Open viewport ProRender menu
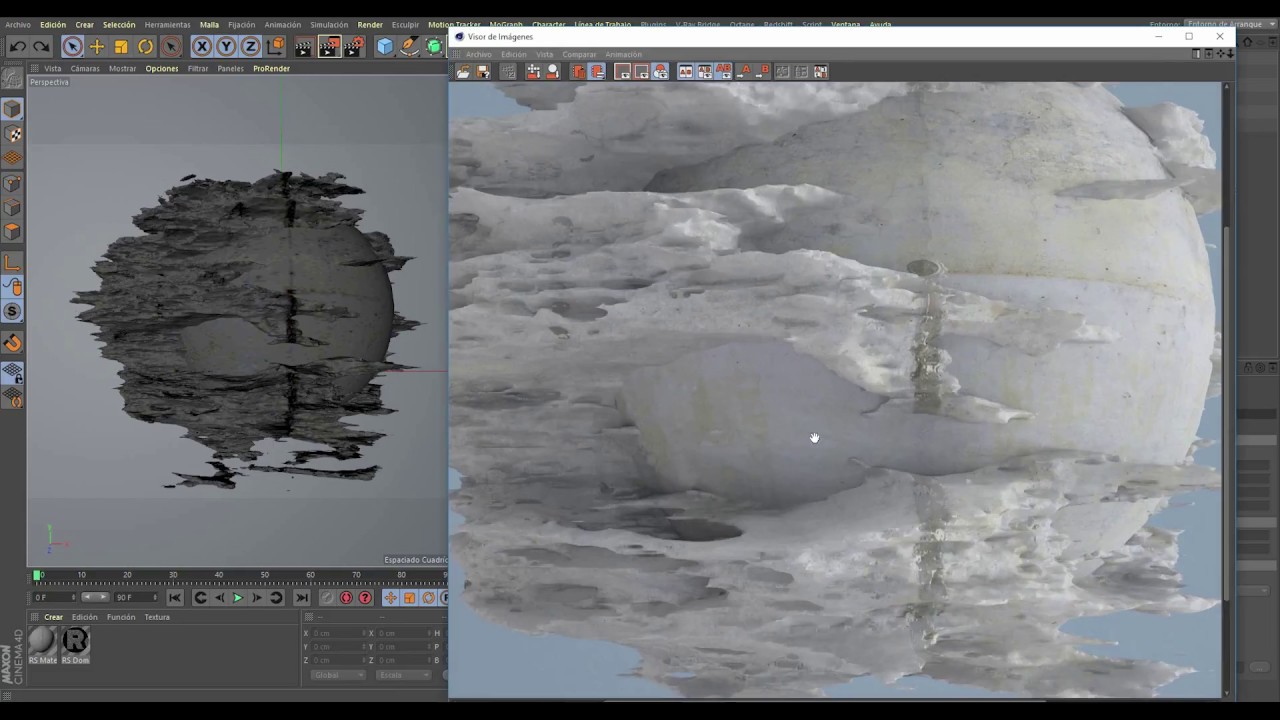 pos(271,68)
